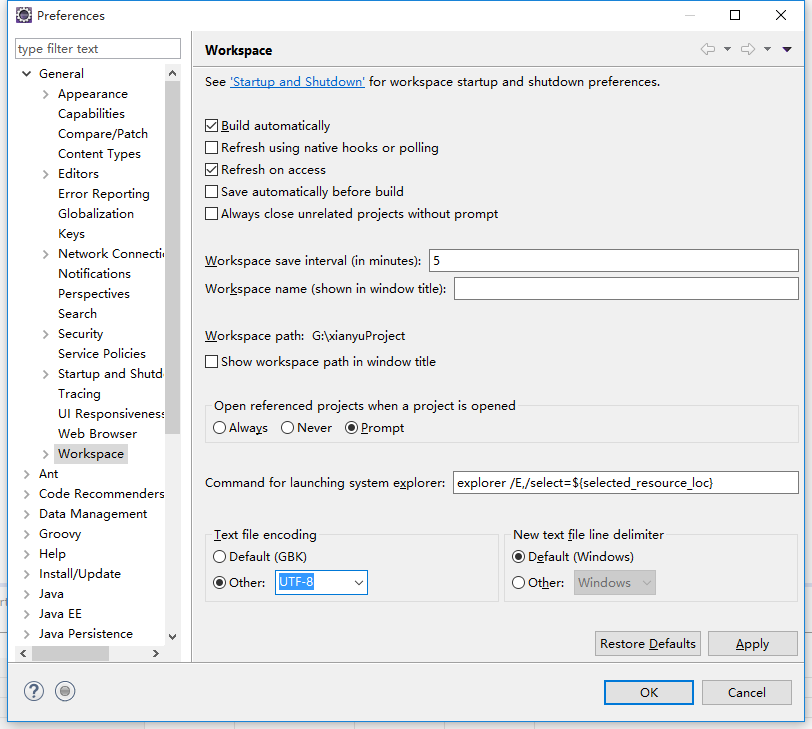Select Globalization in the tree
The image size is (812, 729).
tap(96, 213)
